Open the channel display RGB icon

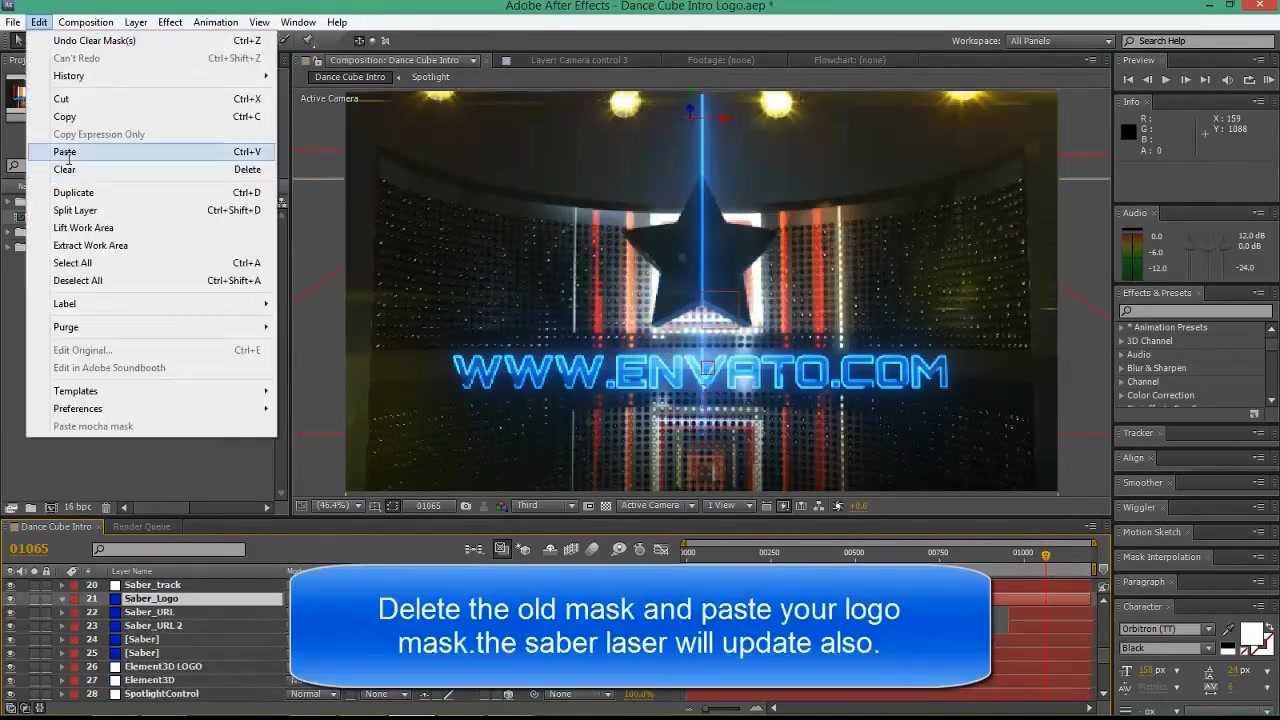pyautogui.click(x=501, y=506)
